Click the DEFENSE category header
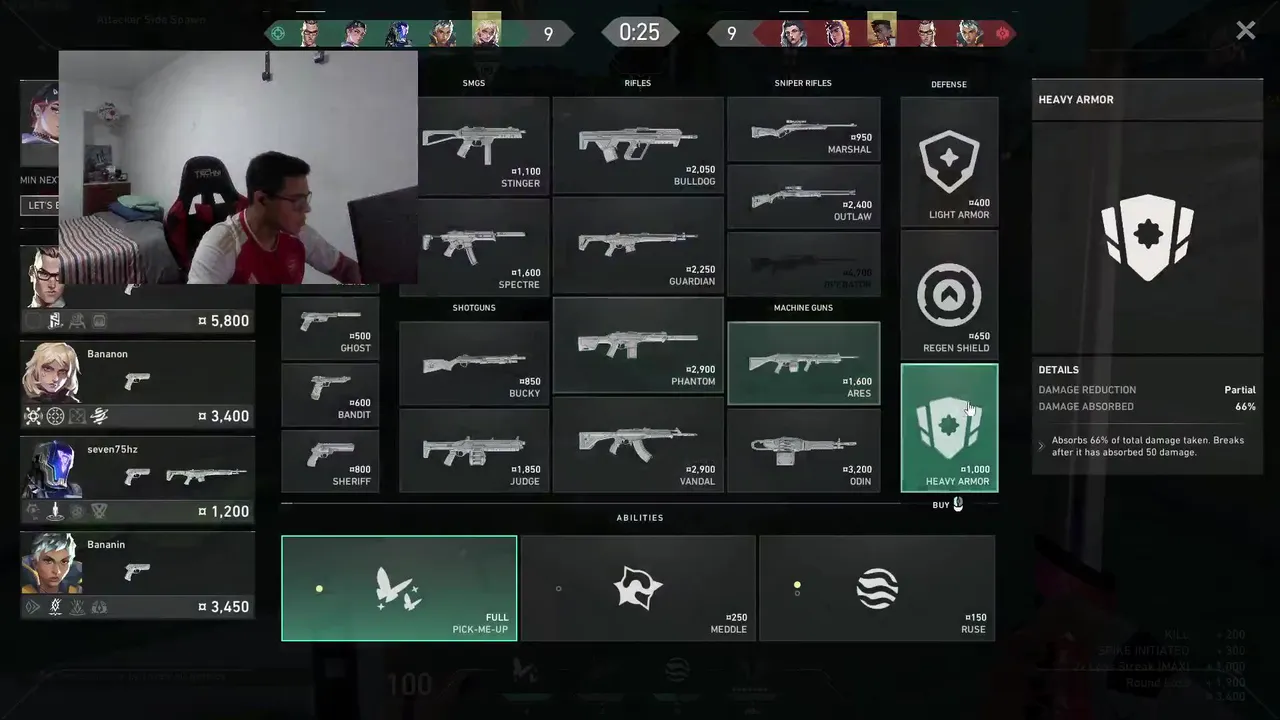The image size is (1280, 720). (x=949, y=84)
